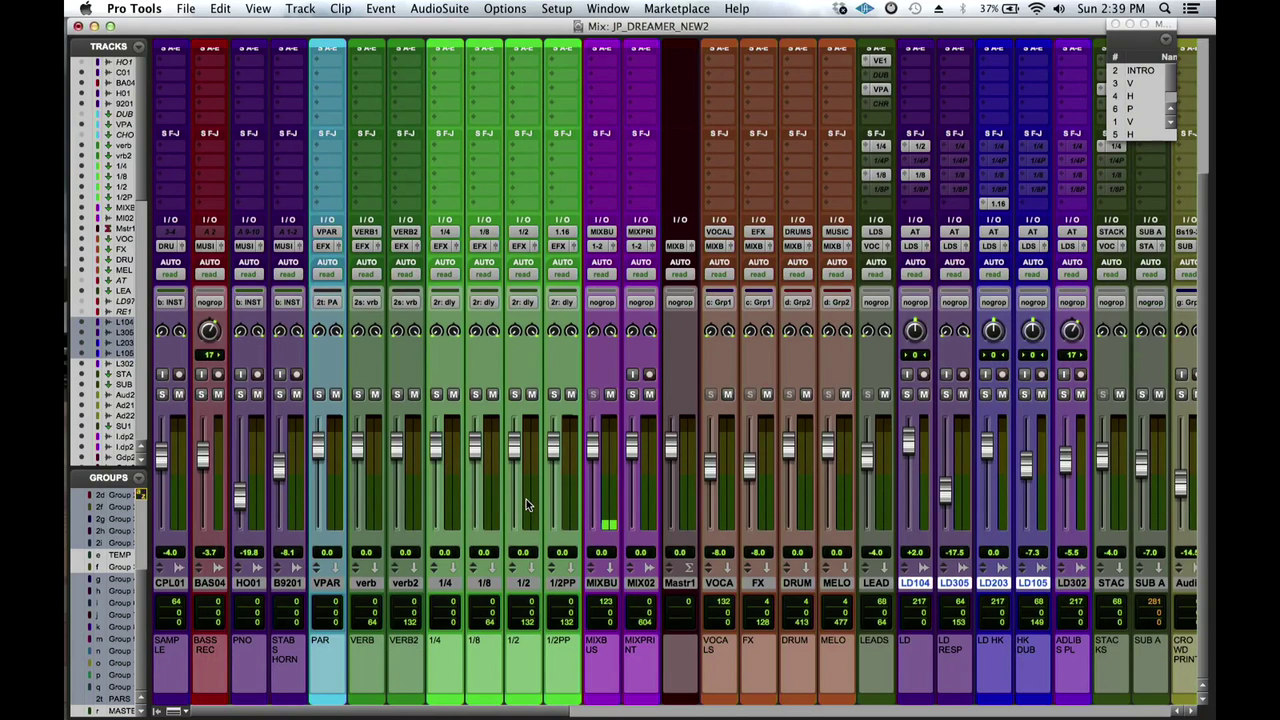This screenshot has height=720, width=1280.
Task: Arm record on the LD305 track
Action: [x=963, y=374]
